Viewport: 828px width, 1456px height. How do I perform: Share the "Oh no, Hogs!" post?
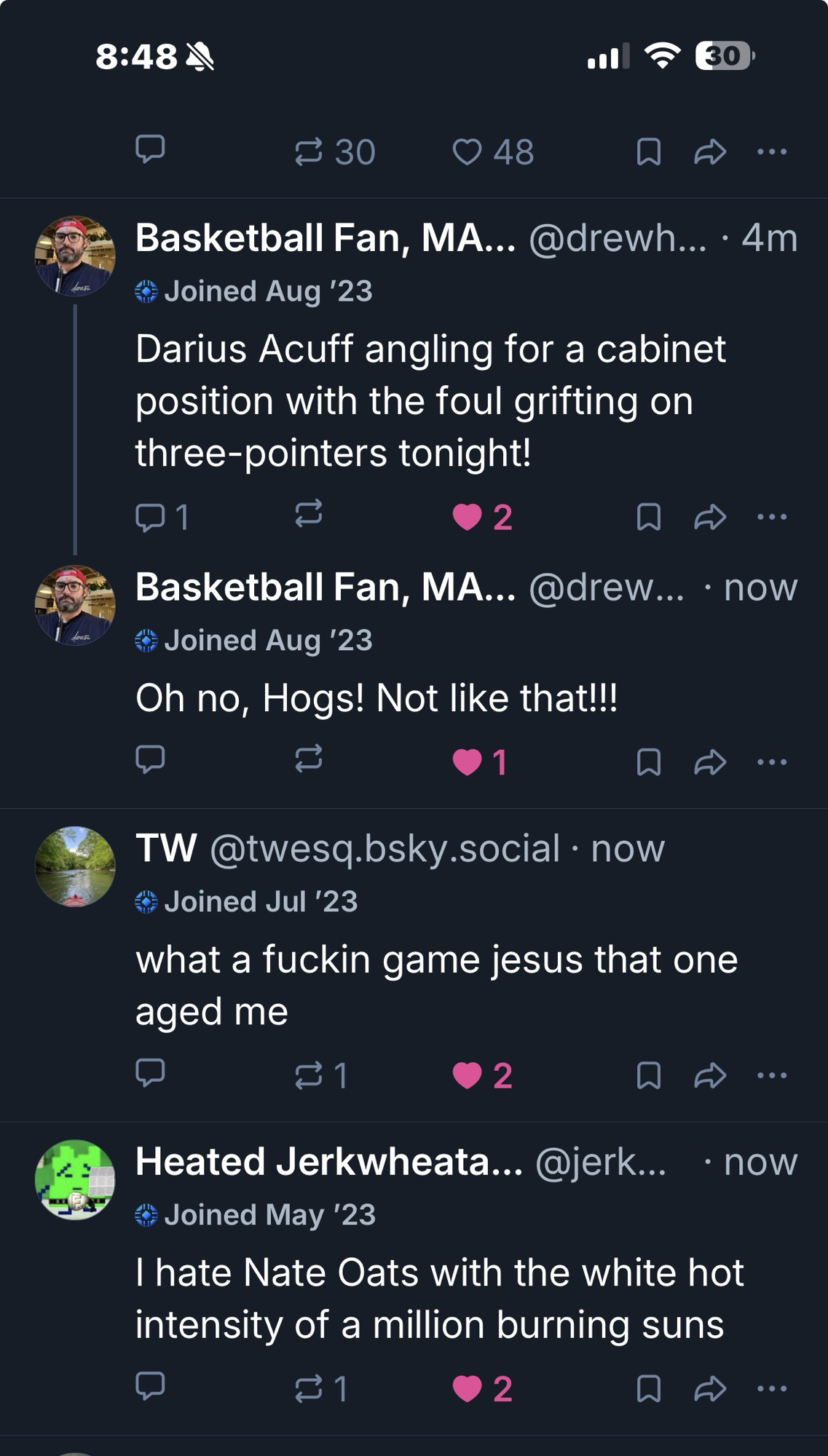710,762
